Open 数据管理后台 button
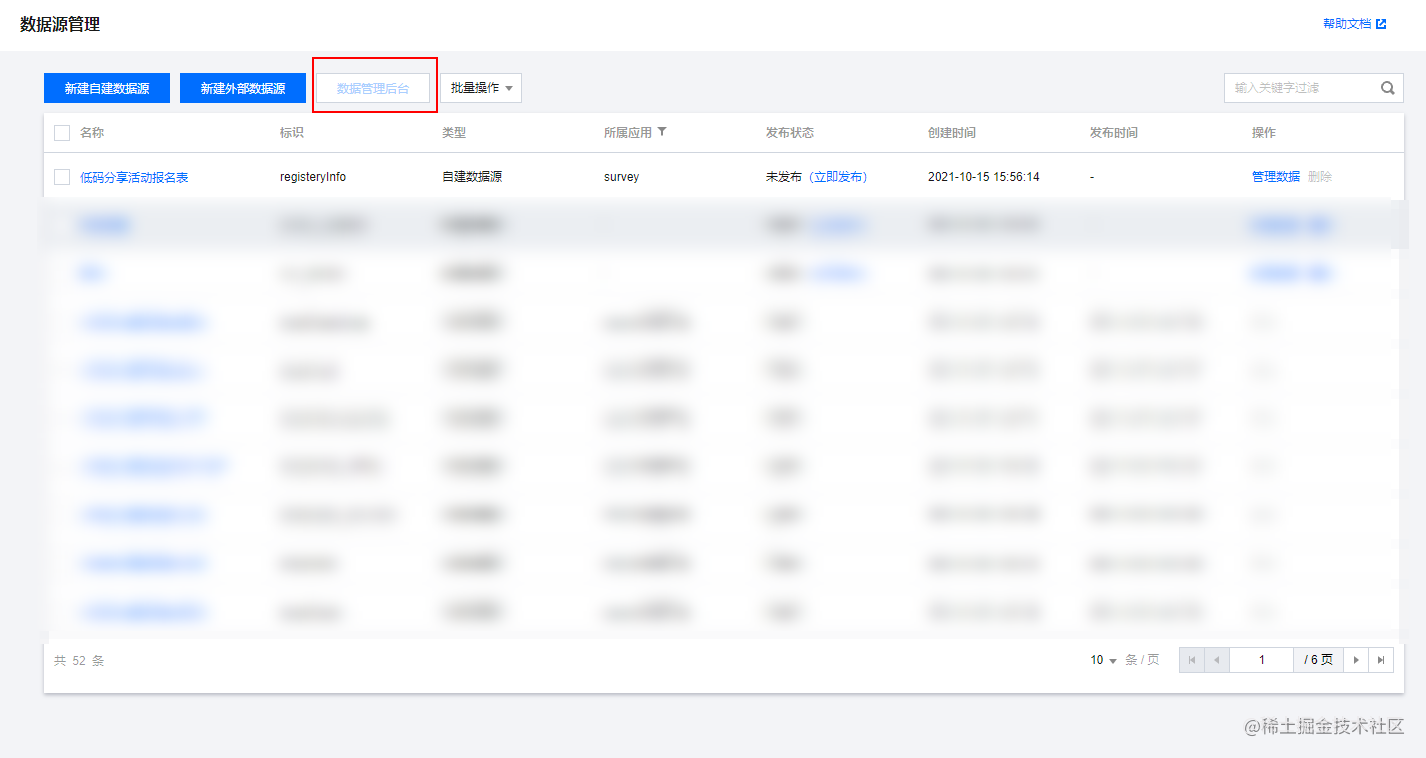Viewport: 1426px width, 758px height. coord(373,88)
